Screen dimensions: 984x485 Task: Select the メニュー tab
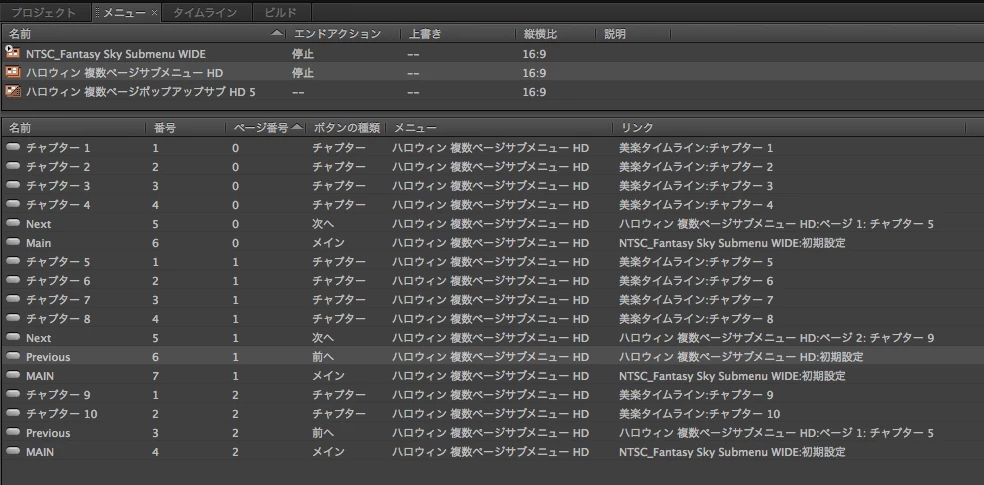point(124,12)
